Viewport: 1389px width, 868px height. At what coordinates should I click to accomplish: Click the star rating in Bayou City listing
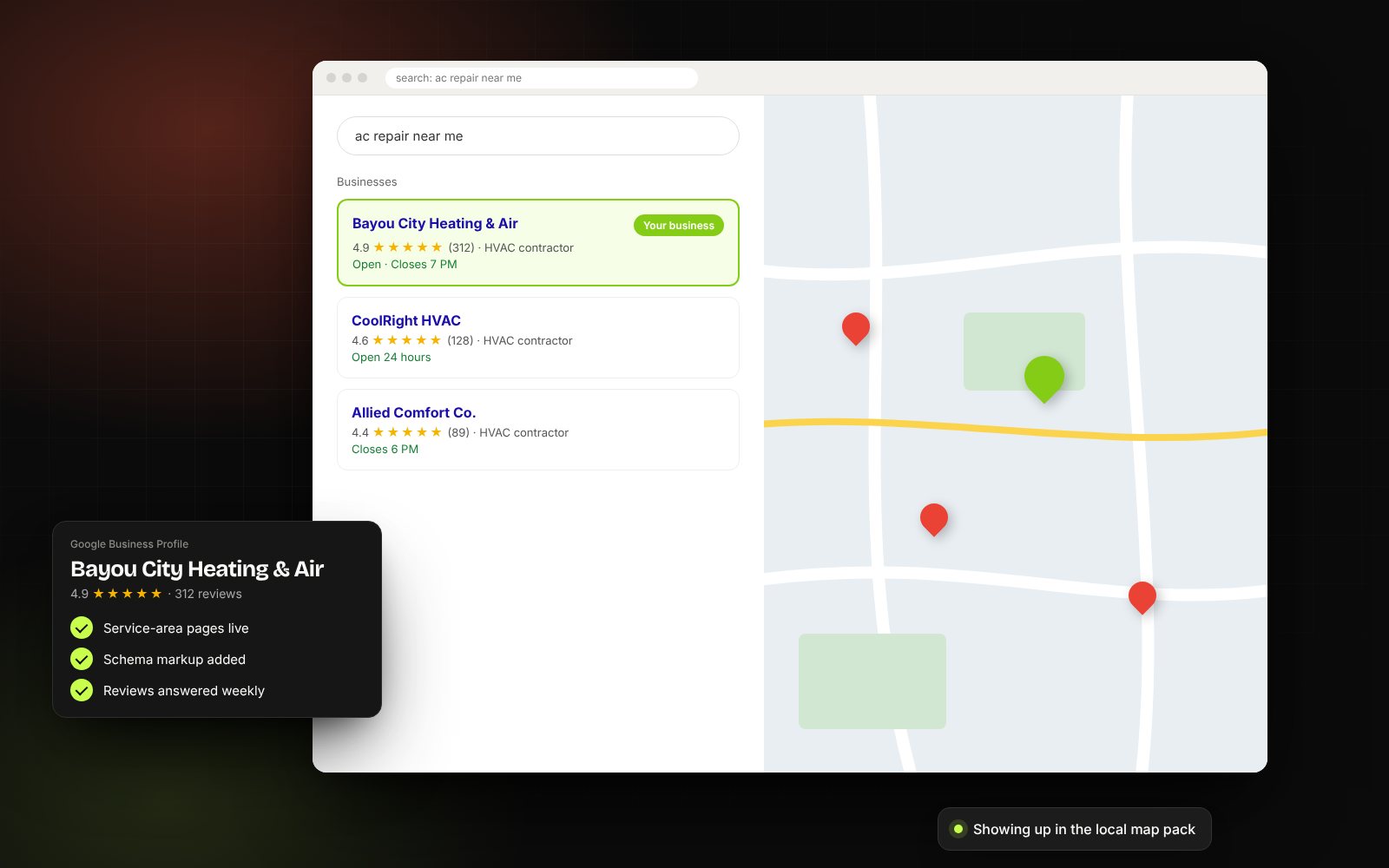408,247
